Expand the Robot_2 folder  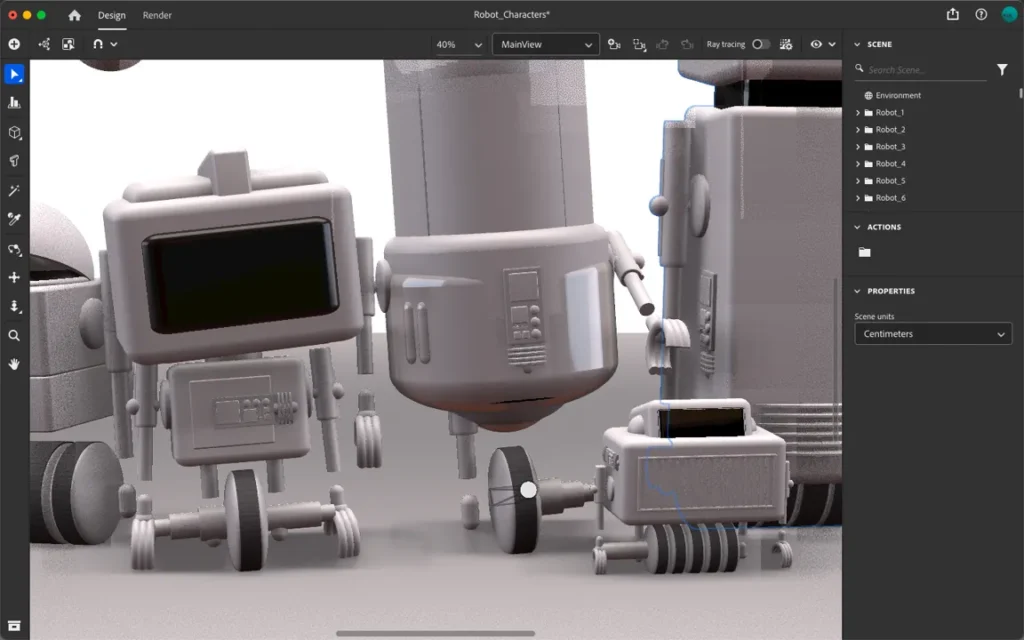(857, 129)
